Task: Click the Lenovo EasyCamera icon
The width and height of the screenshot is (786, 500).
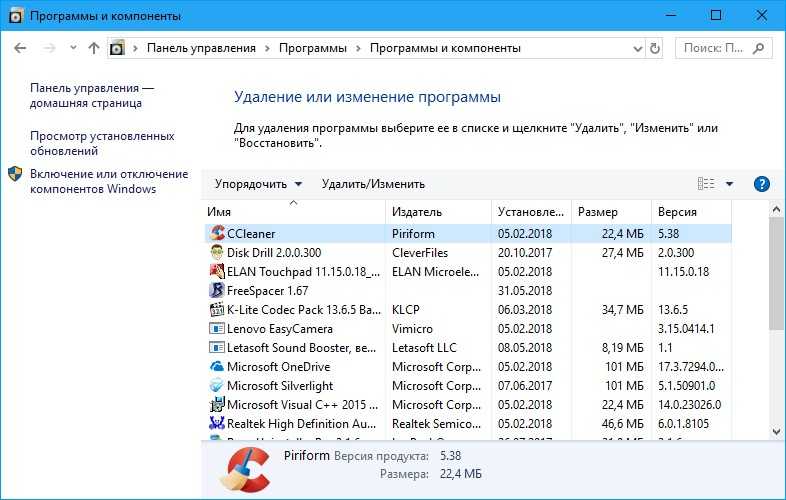Action: 217,328
